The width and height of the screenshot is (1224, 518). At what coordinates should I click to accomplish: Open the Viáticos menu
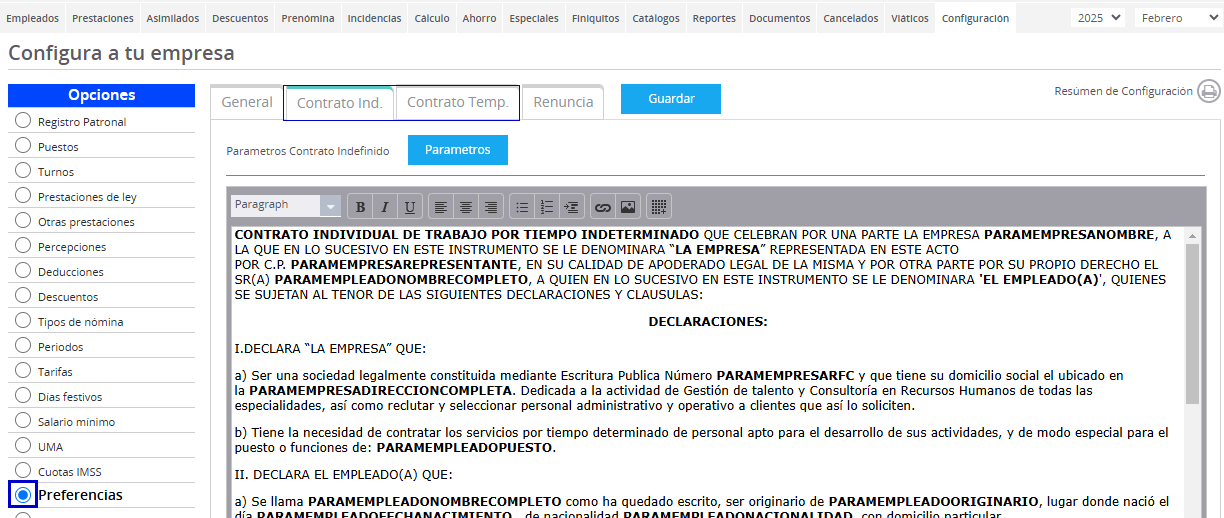[910, 18]
